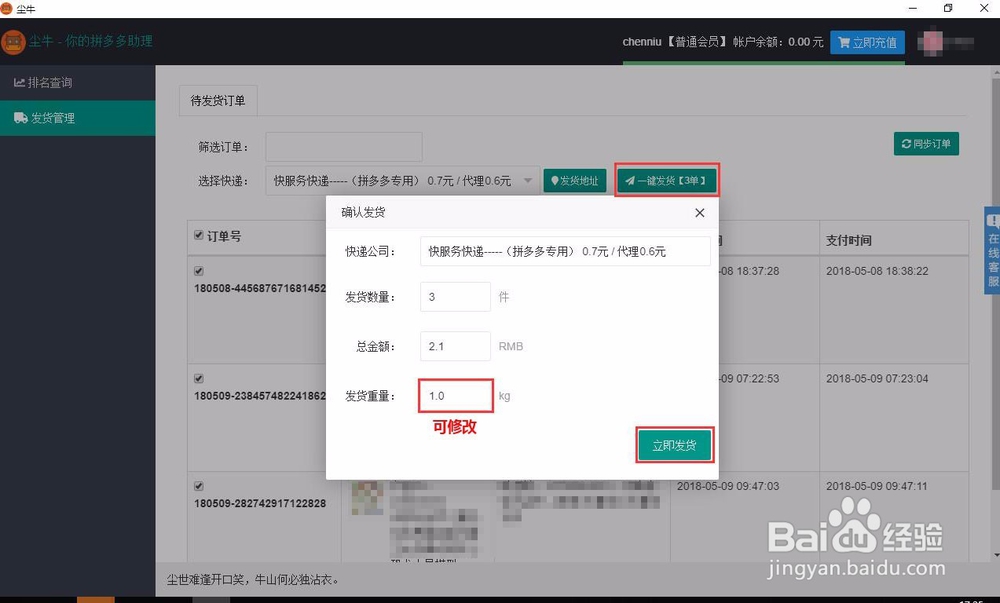
Task: Expand the 选择快递 dropdown
Action: click(402, 181)
